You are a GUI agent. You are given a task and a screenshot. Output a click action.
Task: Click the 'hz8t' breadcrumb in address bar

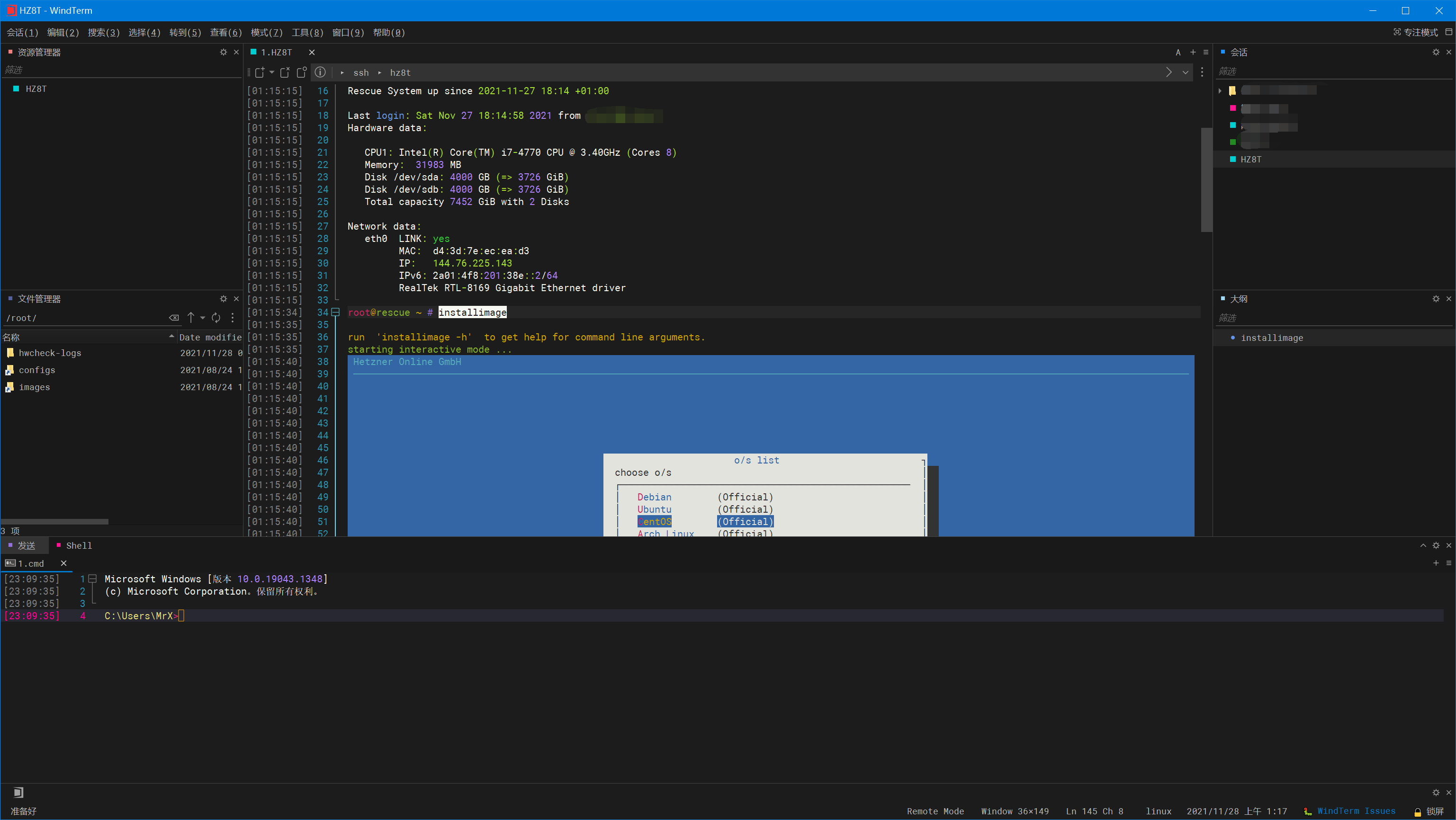coord(400,73)
